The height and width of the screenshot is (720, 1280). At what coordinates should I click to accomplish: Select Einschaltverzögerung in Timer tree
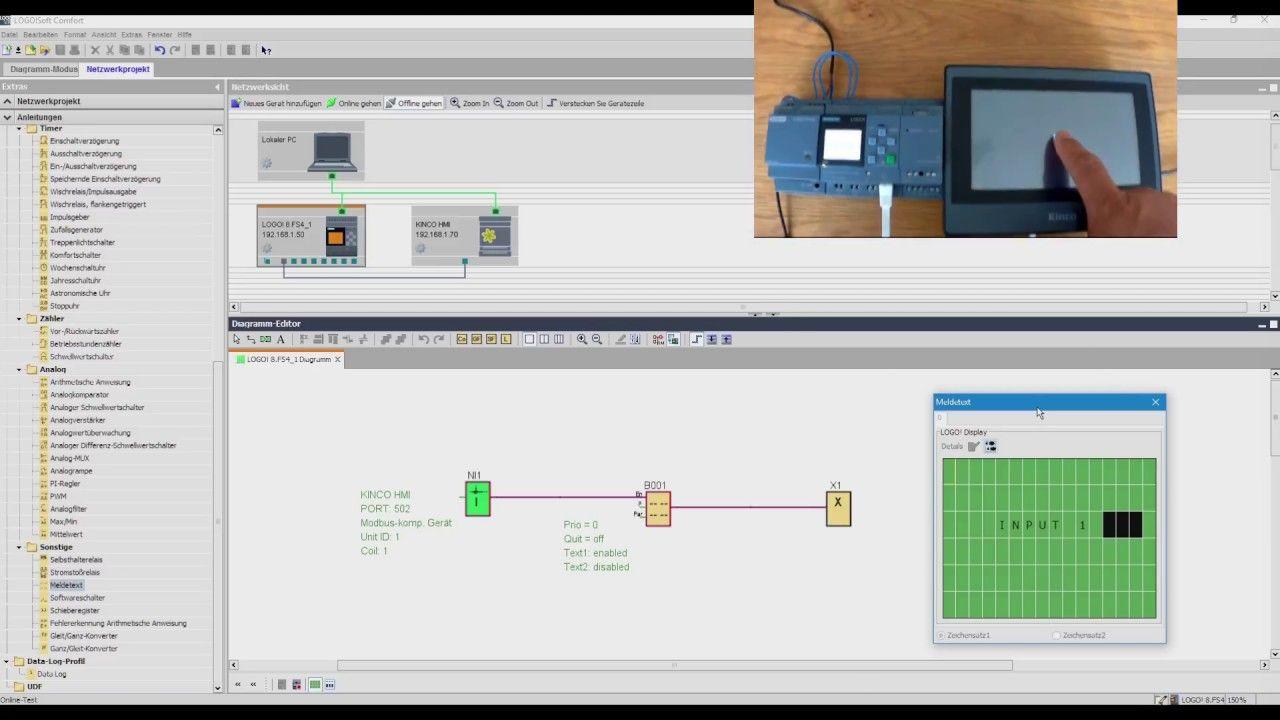[x=84, y=141]
